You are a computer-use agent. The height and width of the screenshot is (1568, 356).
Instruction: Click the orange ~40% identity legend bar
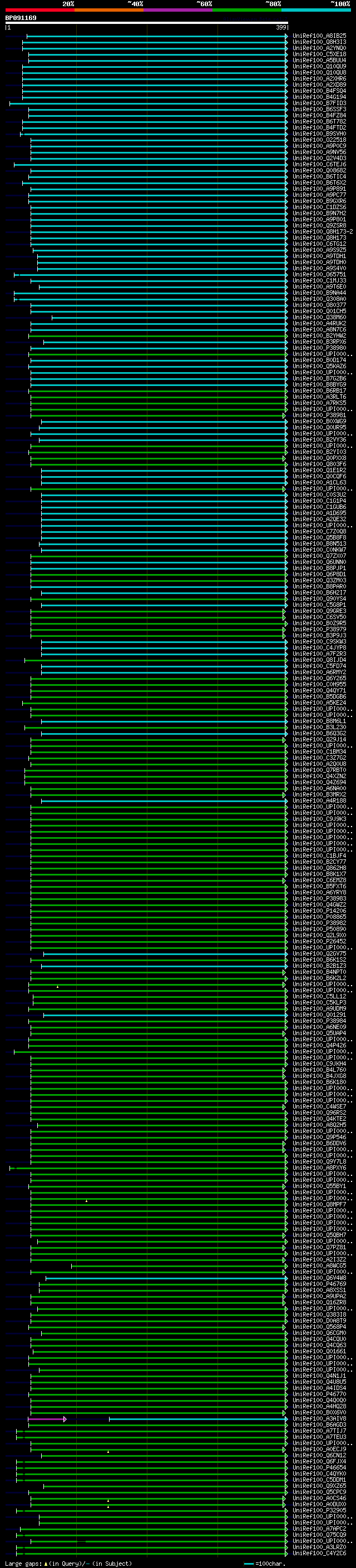pos(109,11)
